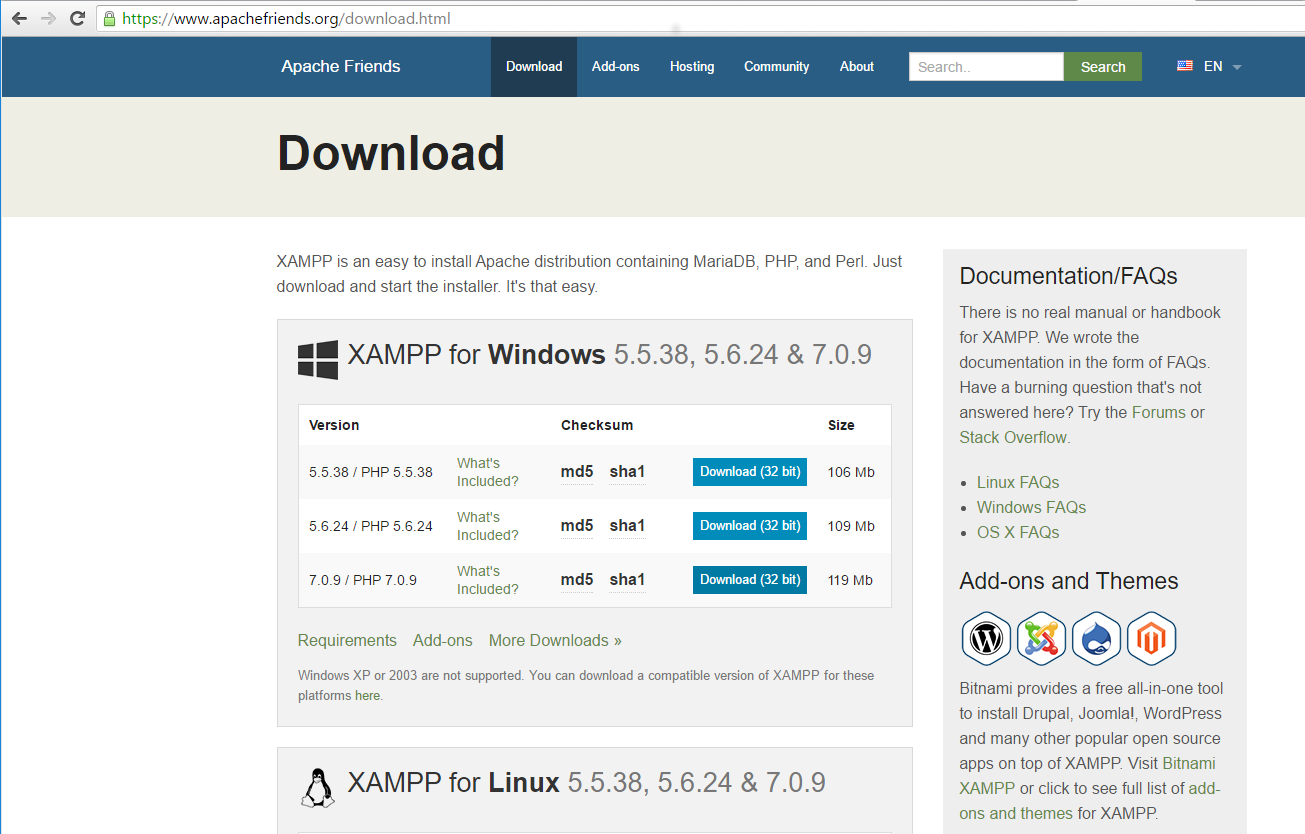Show sha1 checksum for 7.0.9
This screenshot has width=1305, height=834.
coord(627,580)
